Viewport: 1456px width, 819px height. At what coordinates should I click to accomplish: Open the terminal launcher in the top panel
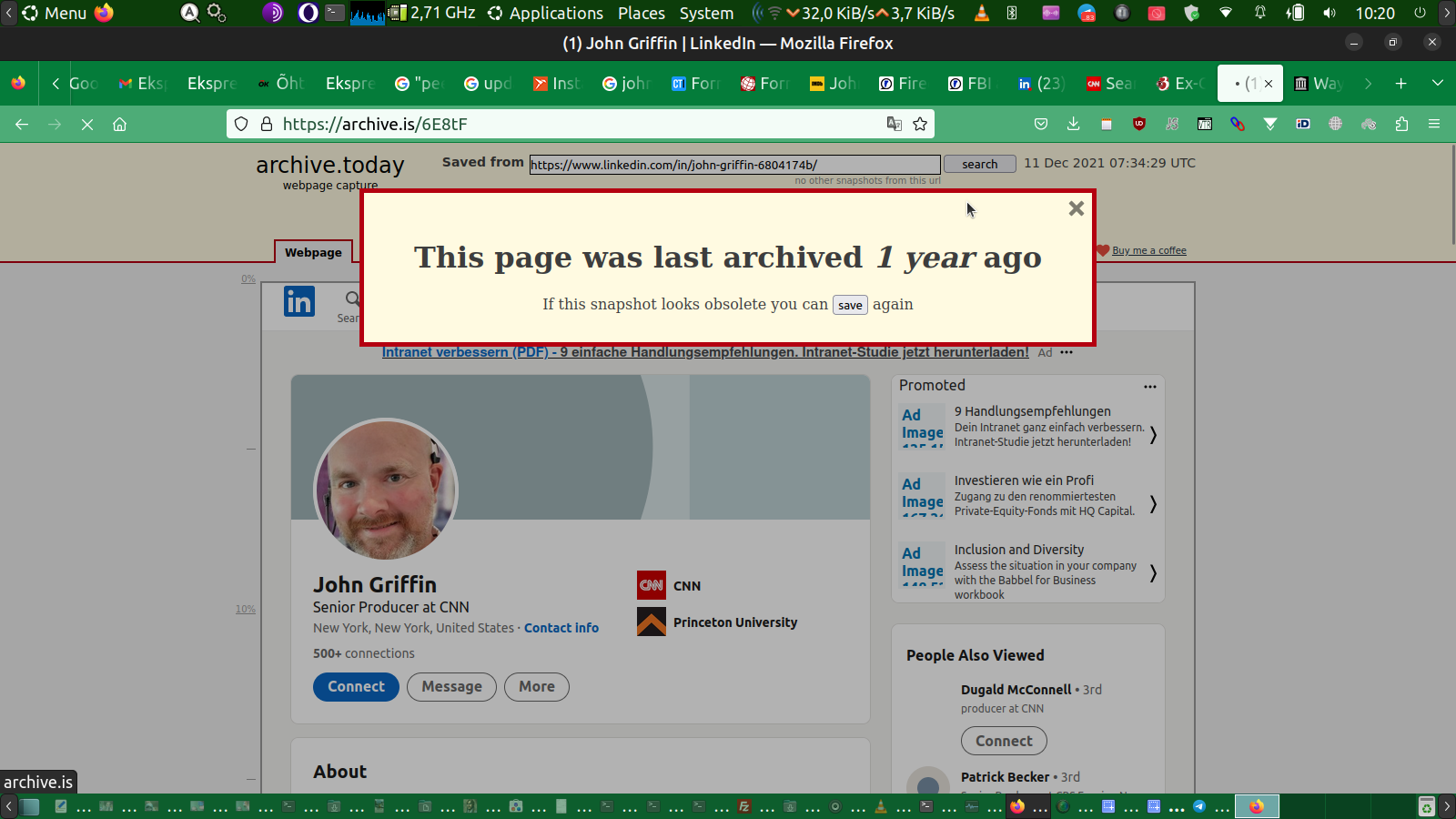point(336,13)
